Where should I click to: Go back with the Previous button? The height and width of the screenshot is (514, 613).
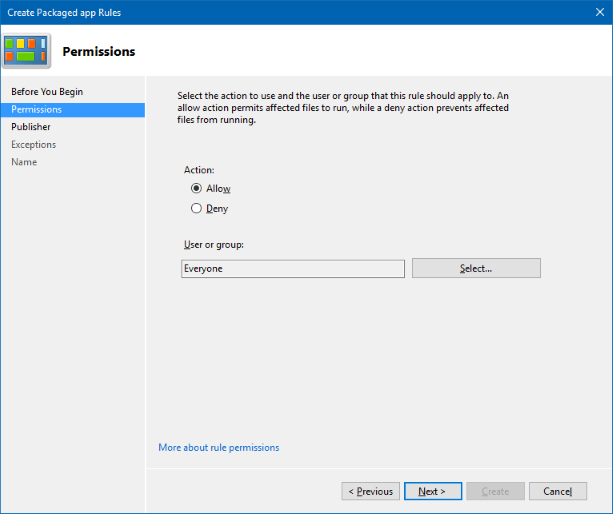370,491
